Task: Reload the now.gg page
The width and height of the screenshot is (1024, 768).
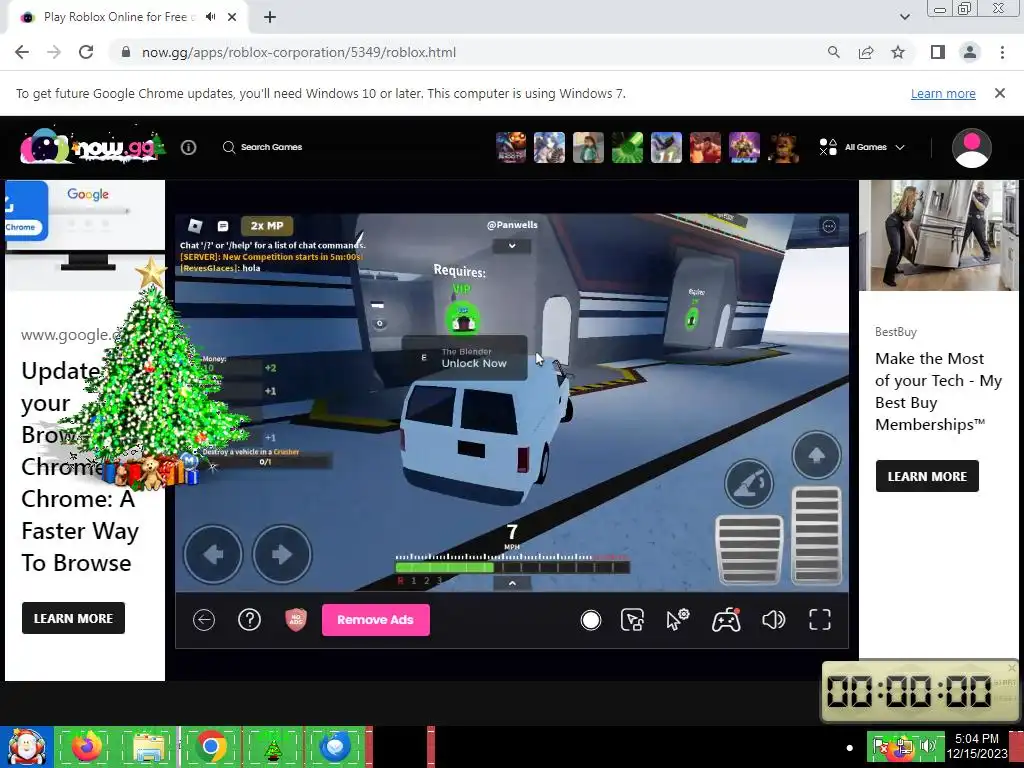Action: click(x=86, y=52)
